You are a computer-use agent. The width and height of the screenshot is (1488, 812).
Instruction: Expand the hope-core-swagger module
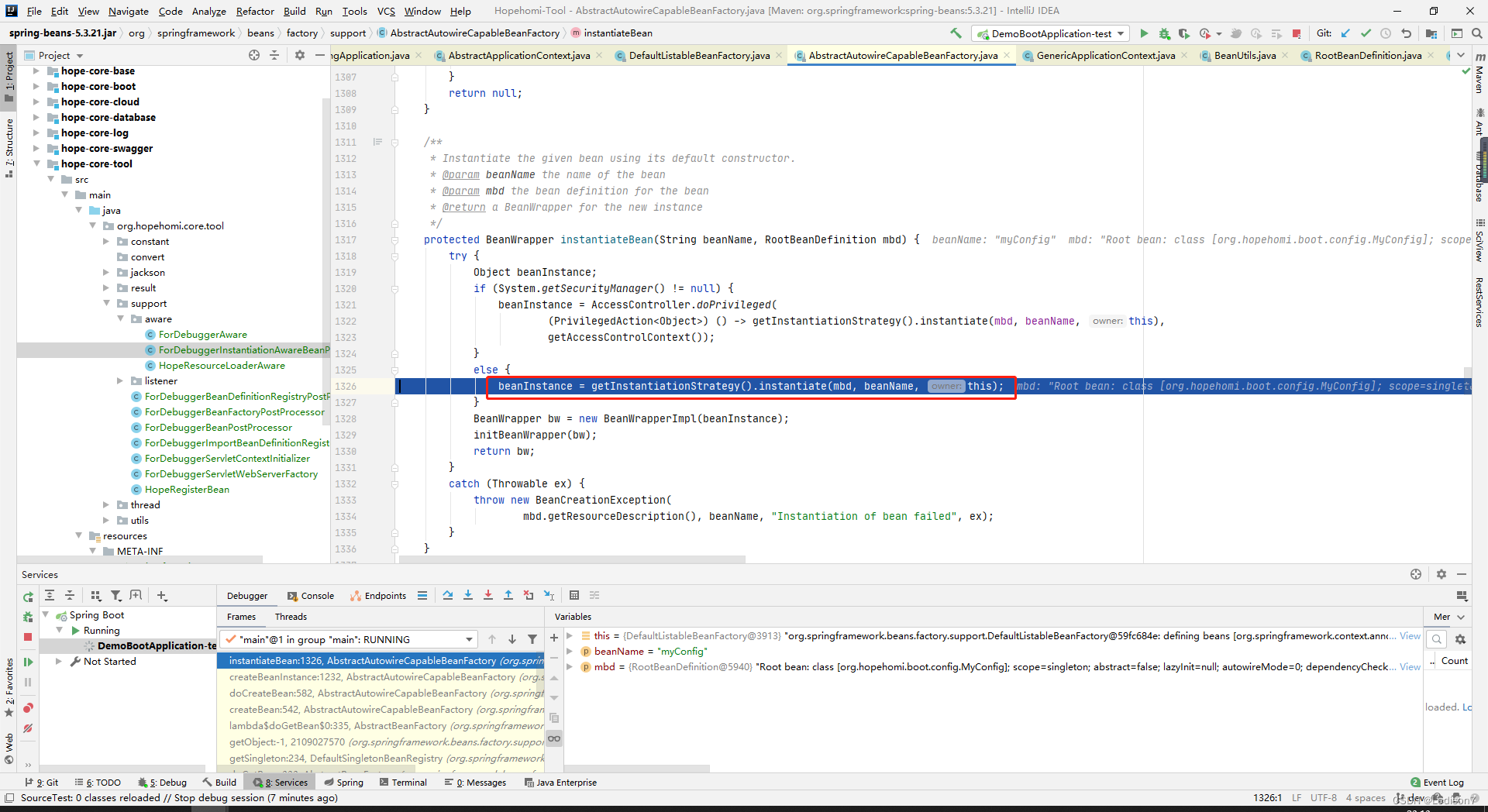(x=36, y=148)
